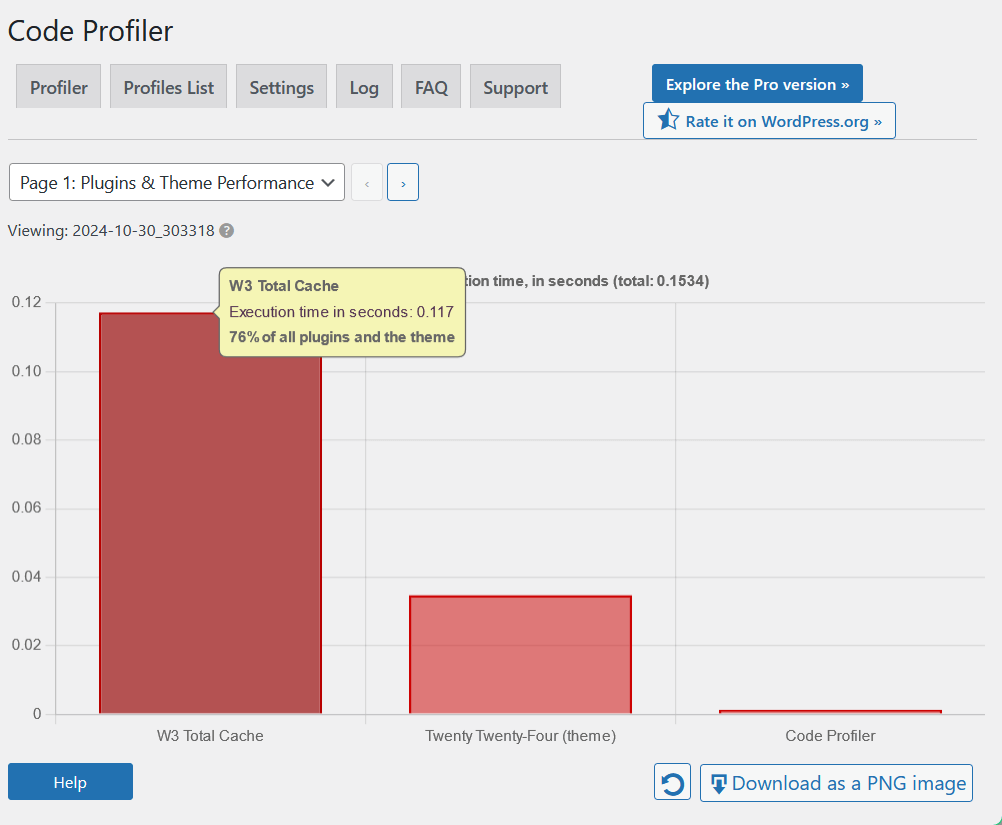Image resolution: width=1002 pixels, height=825 pixels.
Task: Select the Code Profiler bar in chart
Action: [x=830, y=712]
